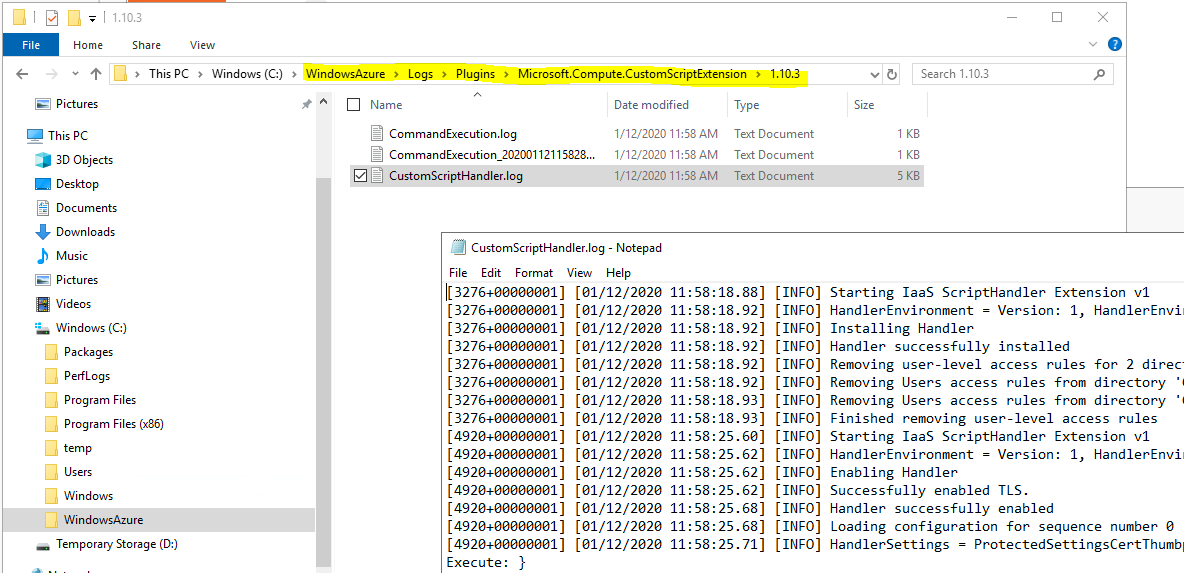Toggle the select-all checkbox in header
This screenshot has height=573, width=1184.
coord(353,105)
